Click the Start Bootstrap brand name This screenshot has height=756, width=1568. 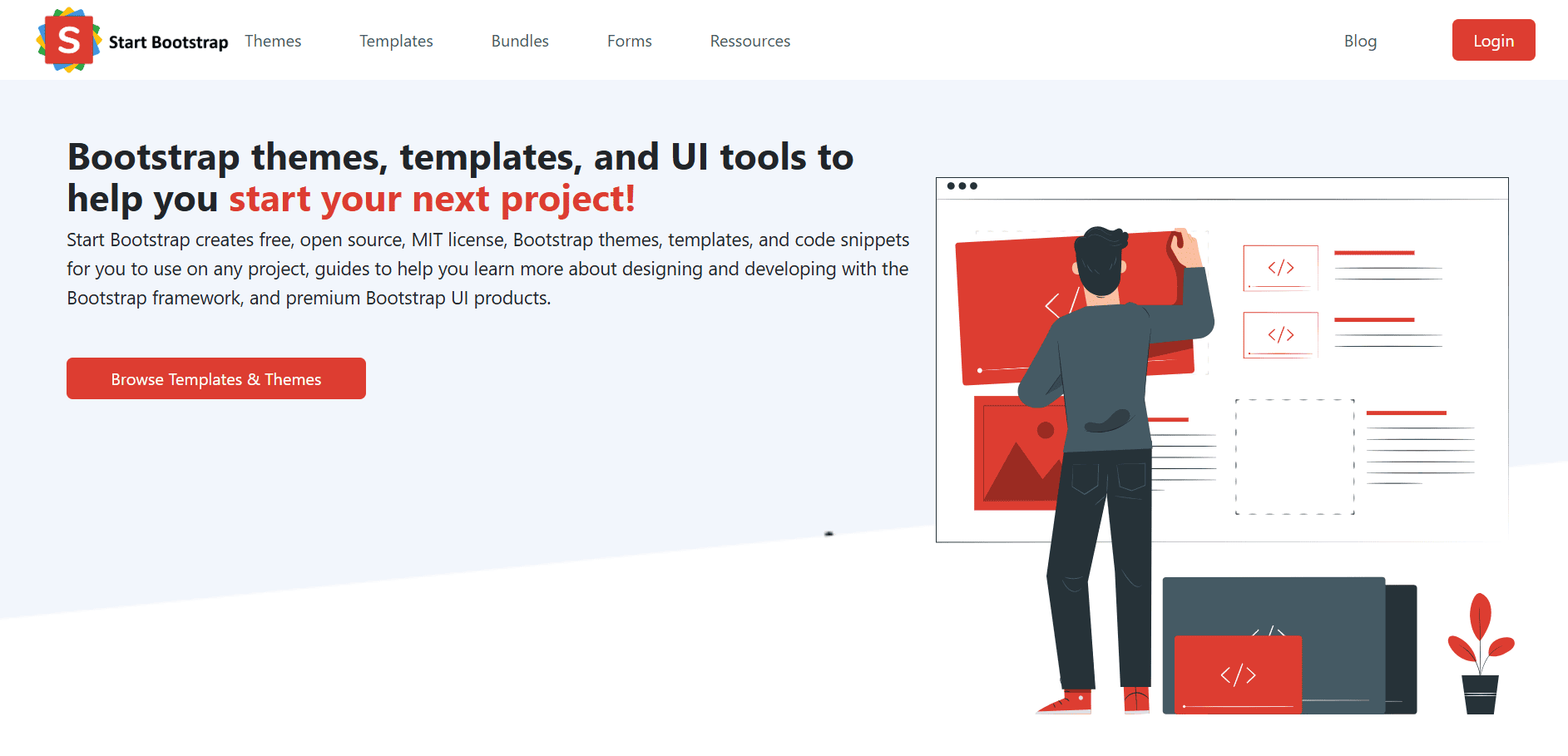(x=168, y=42)
